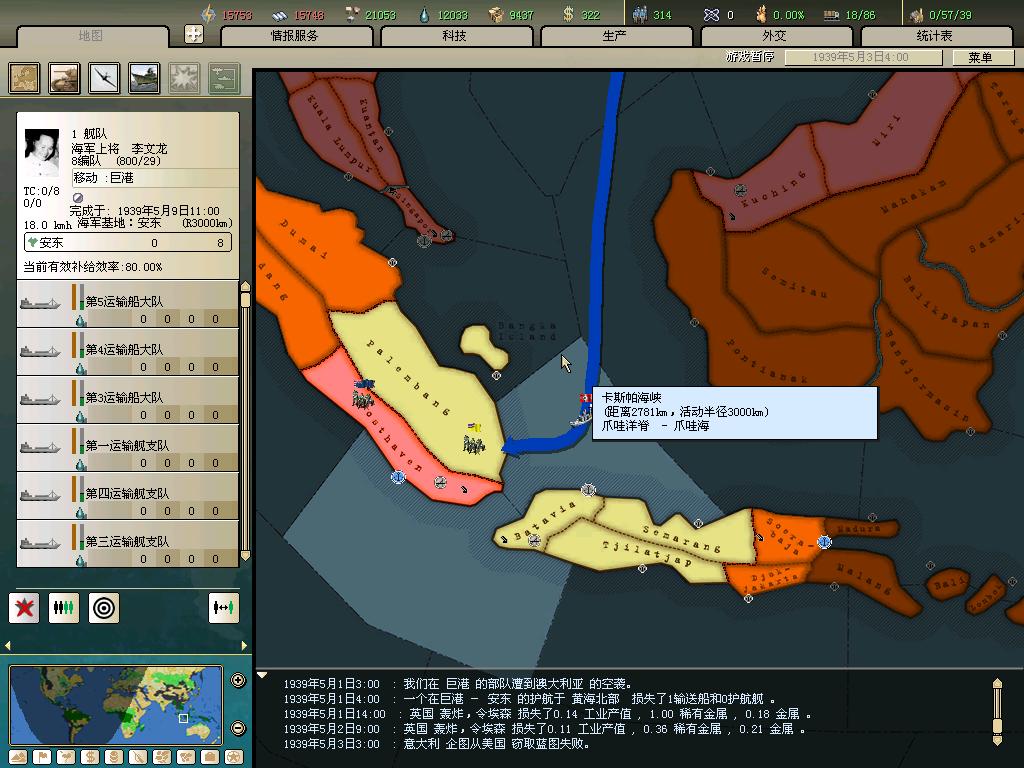
Task: Click the transport capacity truck icon
Action: [x=831, y=14]
